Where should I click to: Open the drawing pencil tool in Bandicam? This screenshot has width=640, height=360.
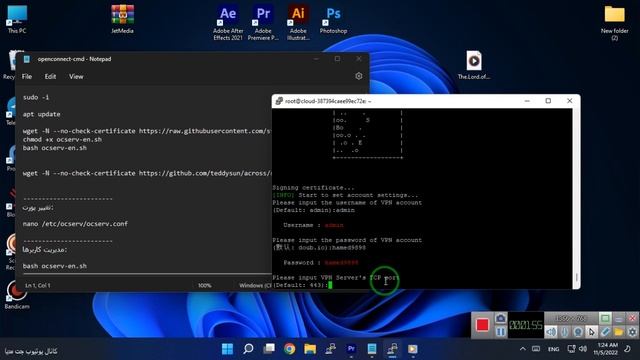pos(605,332)
